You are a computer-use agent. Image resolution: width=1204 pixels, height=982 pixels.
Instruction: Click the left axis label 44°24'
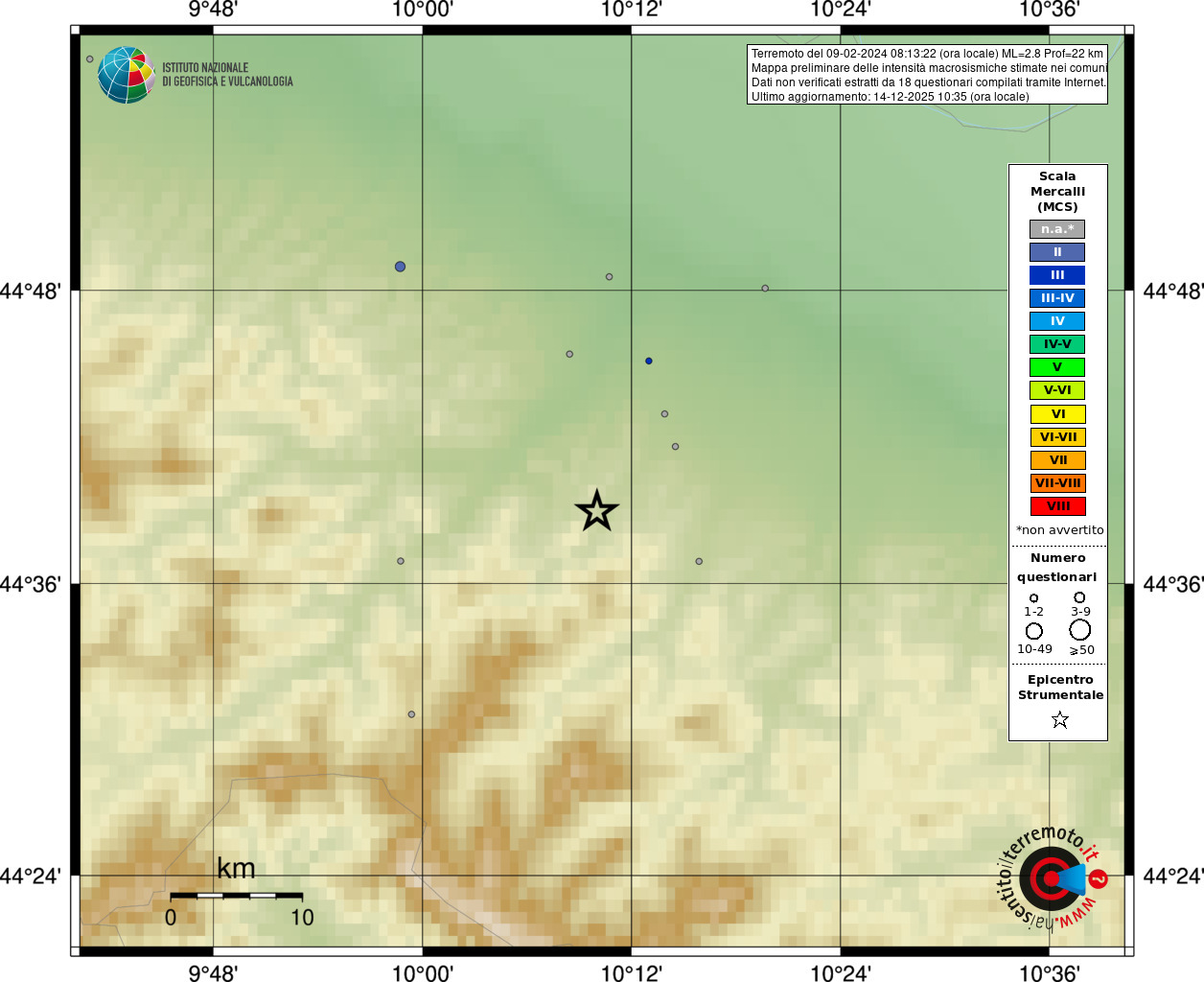pyautogui.click(x=31, y=876)
